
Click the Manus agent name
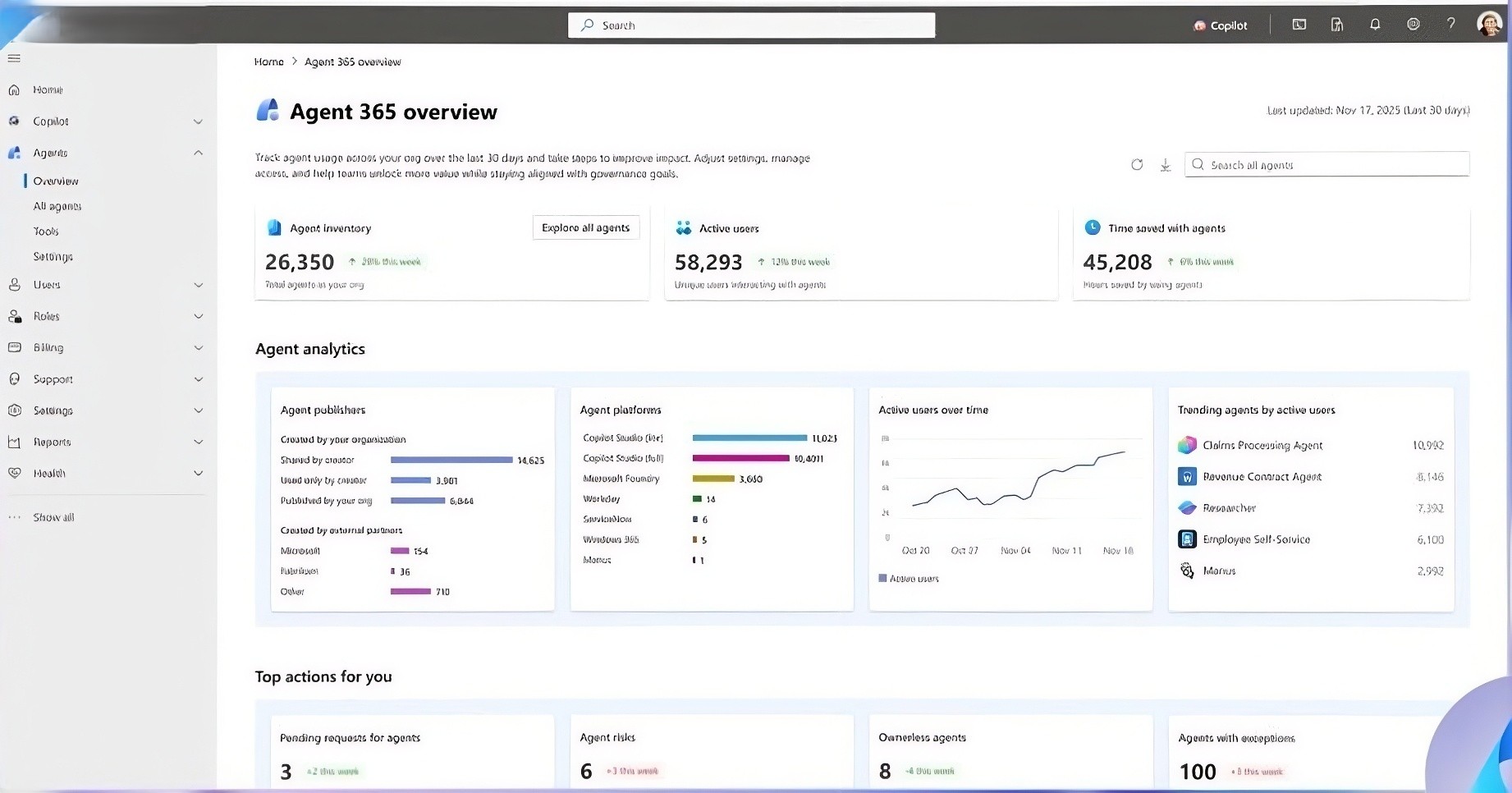(1219, 571)
